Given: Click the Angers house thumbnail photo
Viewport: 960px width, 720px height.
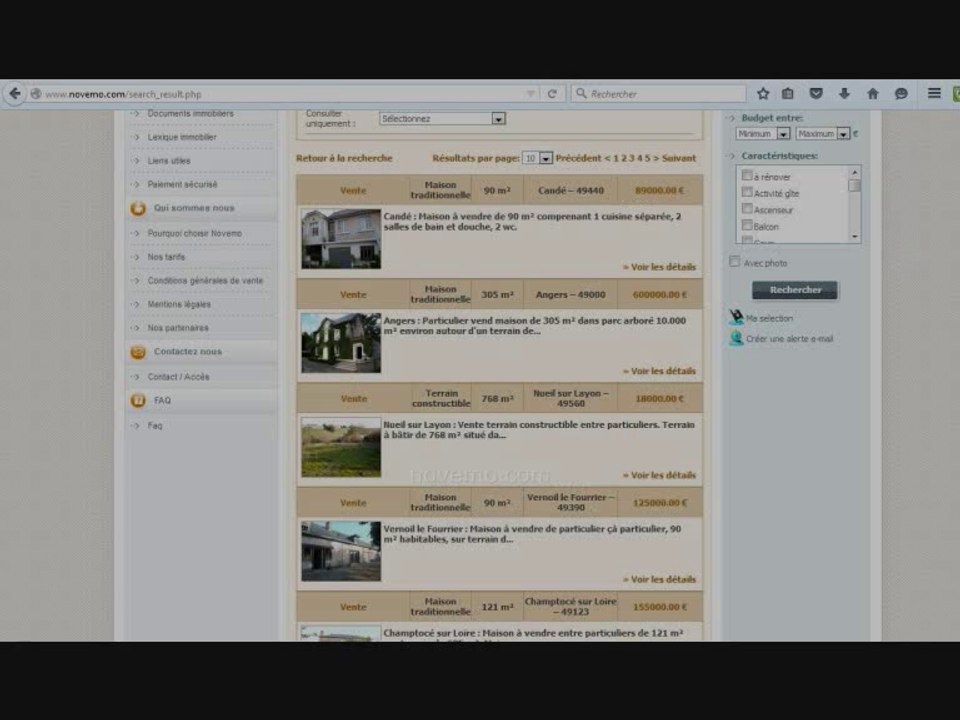Looking at the screenshot, I should tap(341, 343).
